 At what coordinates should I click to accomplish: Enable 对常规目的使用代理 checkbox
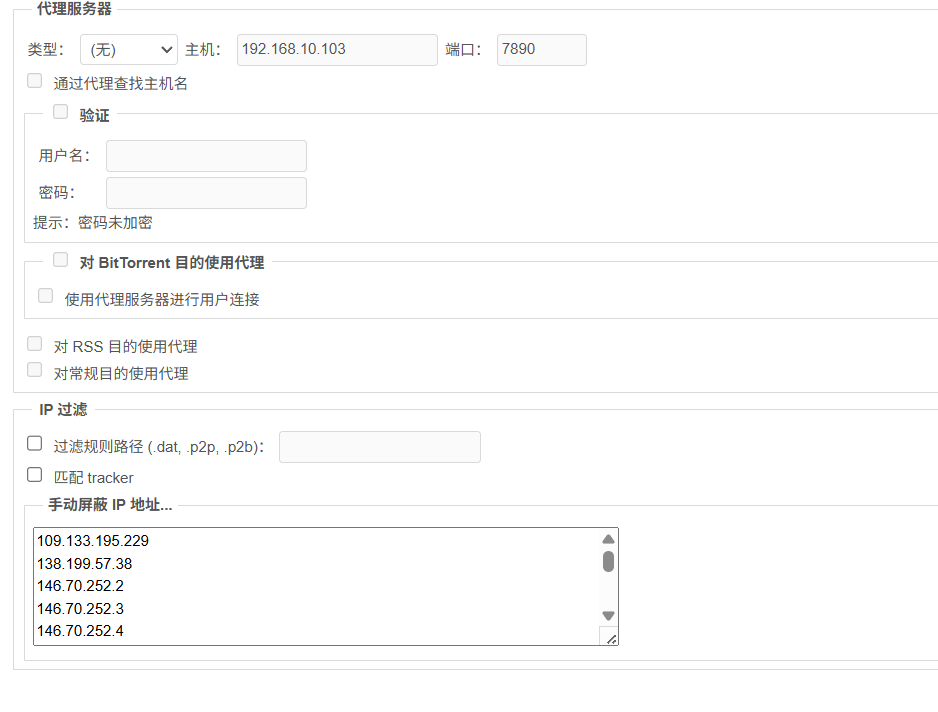point(35,371)
